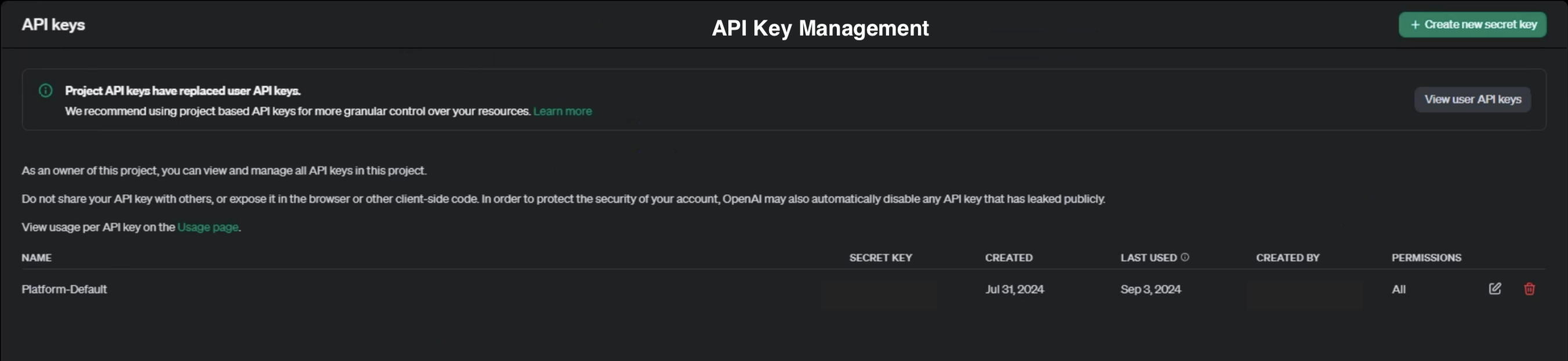Click the View user API keys button
This screenshot has height=361, width=1568.
coord(1472,99)
